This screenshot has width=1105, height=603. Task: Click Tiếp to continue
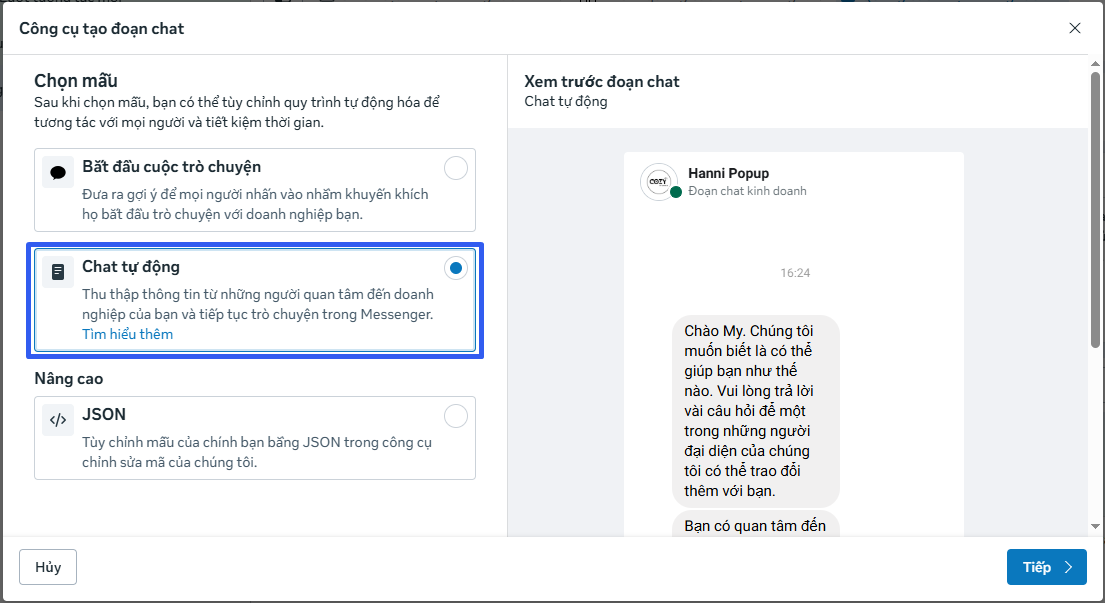point(1046,567)
